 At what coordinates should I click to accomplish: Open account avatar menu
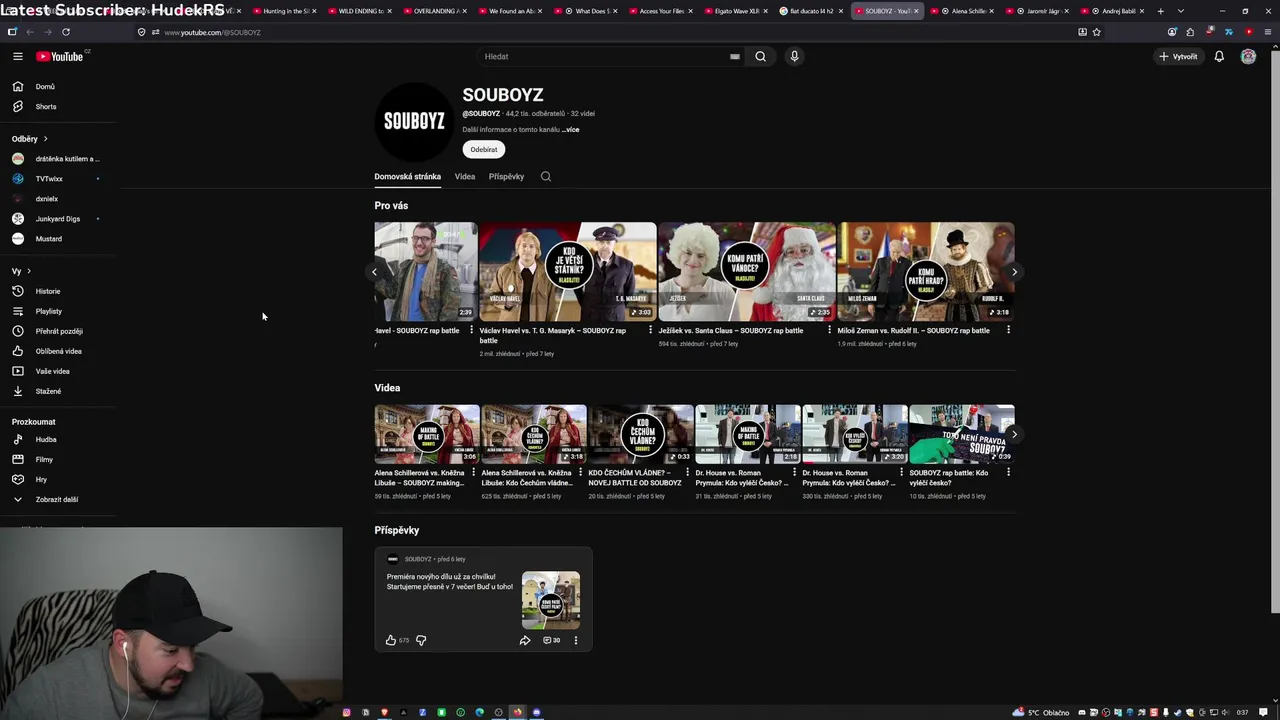click(1248, 56)
